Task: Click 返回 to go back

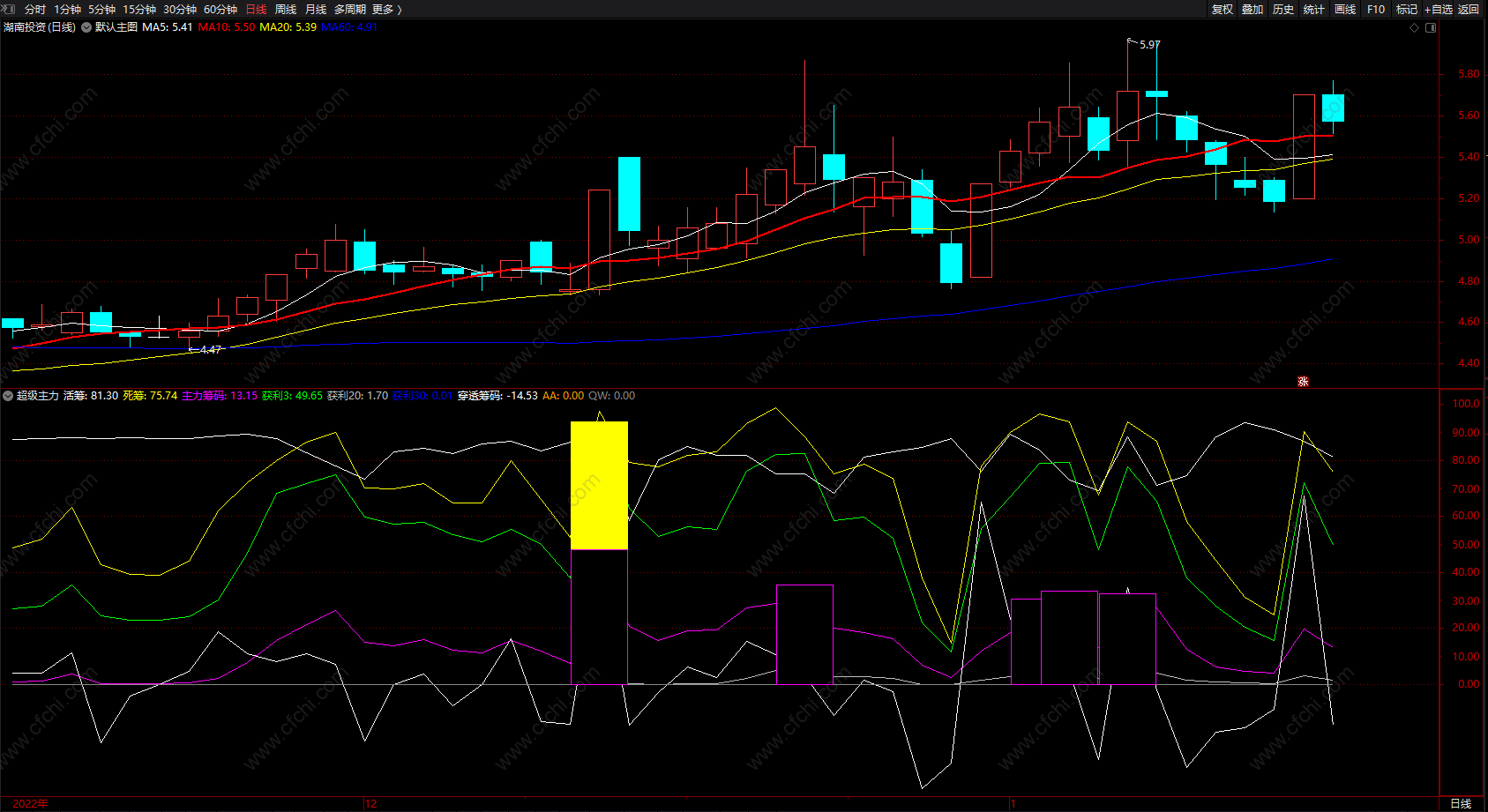Action: 1469,9
